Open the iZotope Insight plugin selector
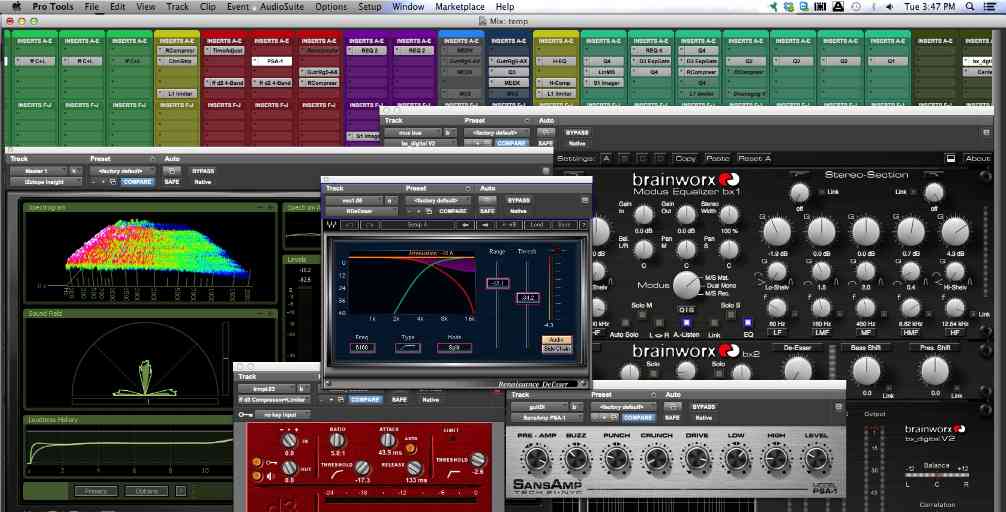 46,182
